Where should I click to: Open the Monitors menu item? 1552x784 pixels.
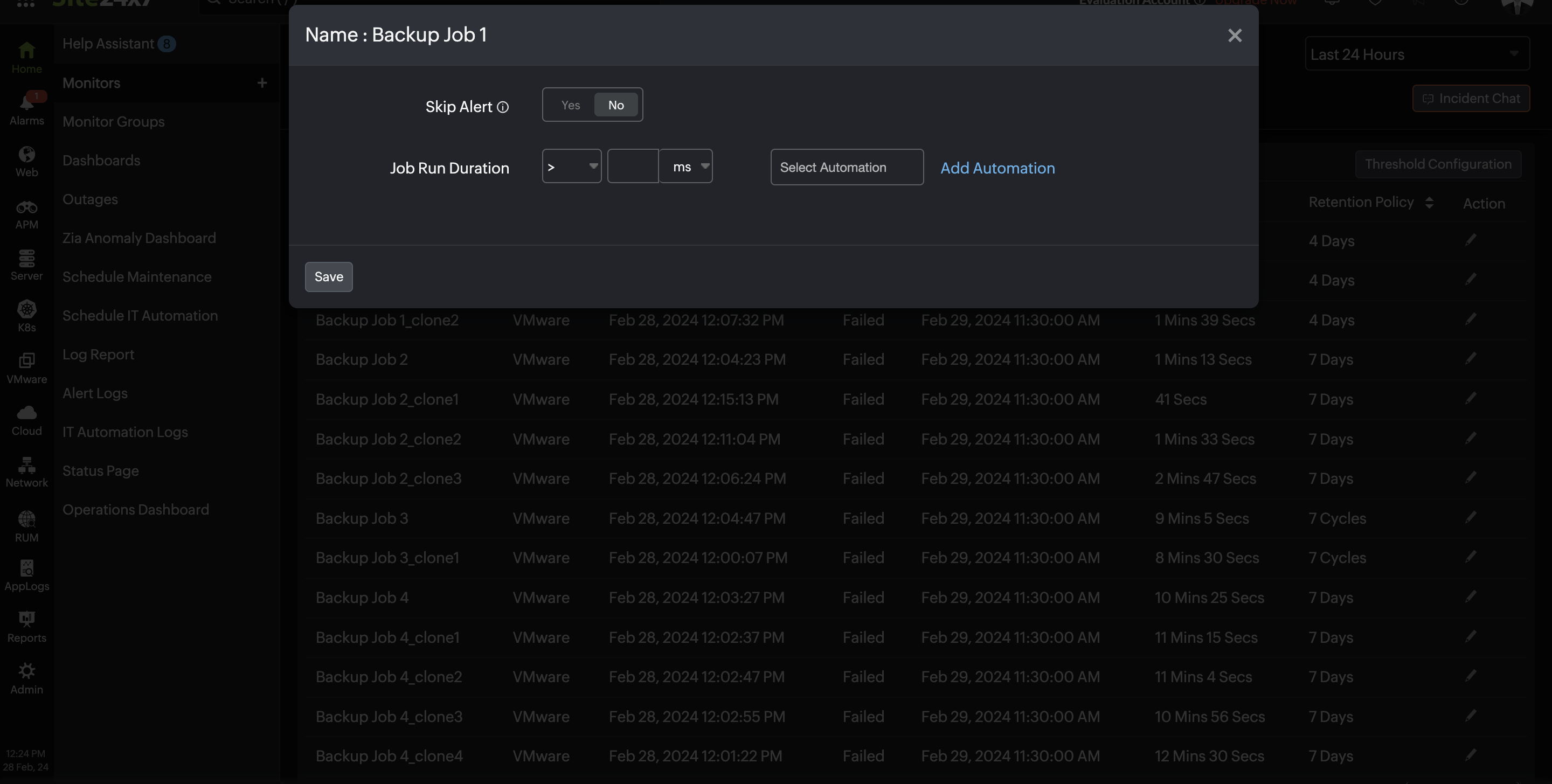point(91,82)
